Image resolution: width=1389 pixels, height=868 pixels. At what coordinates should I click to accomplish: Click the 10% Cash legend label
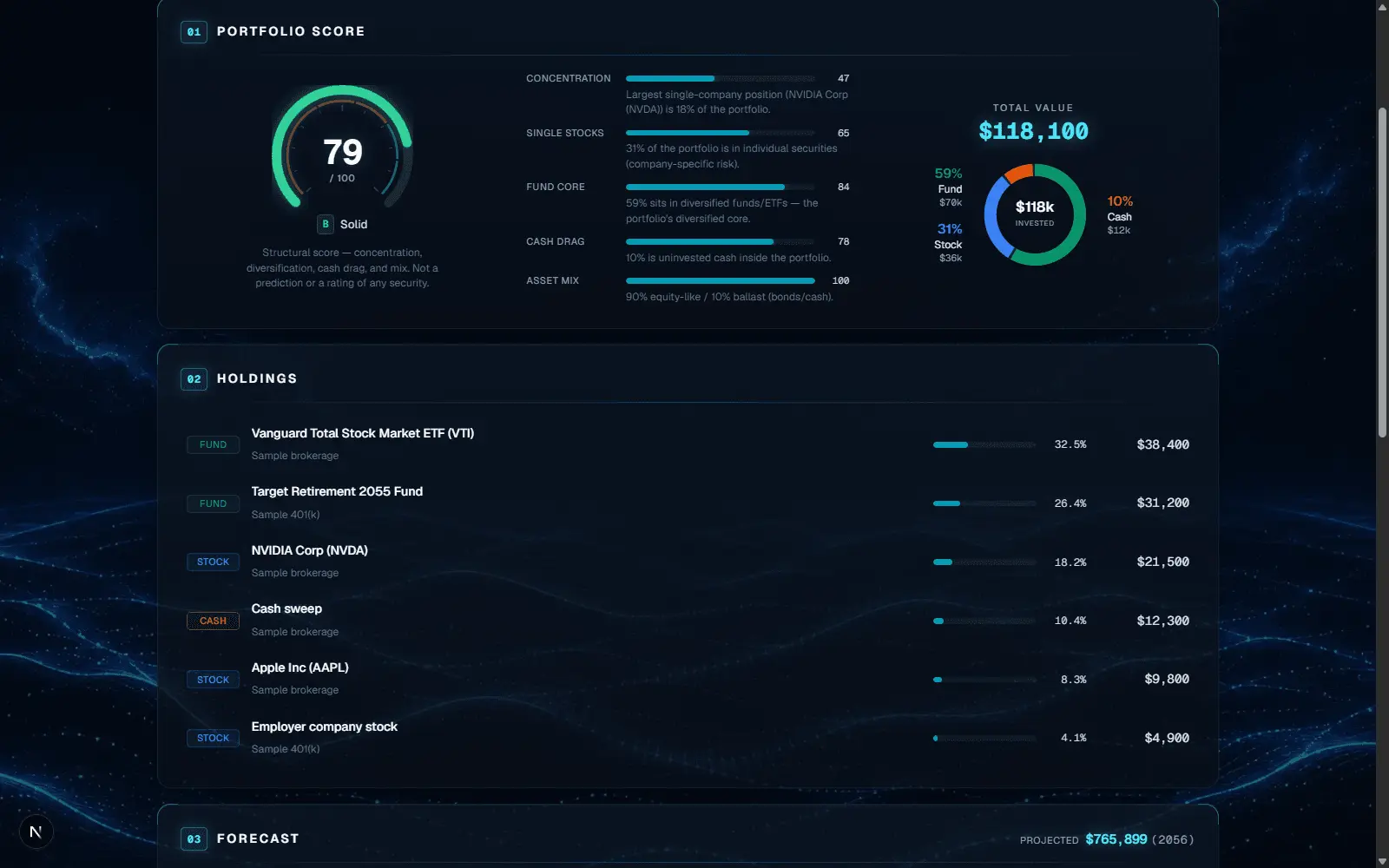(x=1120, y=215)
